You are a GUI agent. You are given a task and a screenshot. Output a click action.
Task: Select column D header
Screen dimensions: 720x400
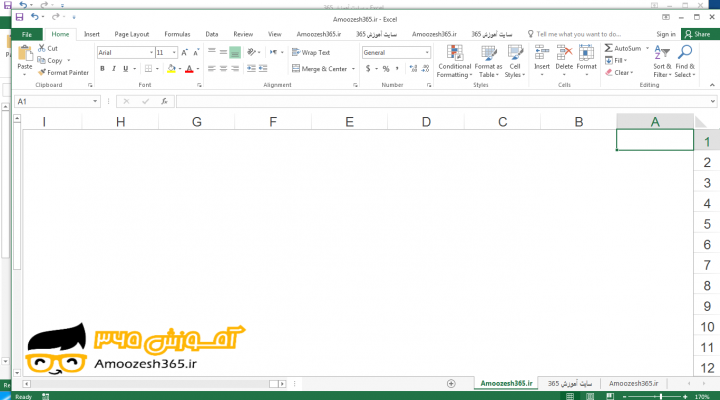tap(426, 122)
